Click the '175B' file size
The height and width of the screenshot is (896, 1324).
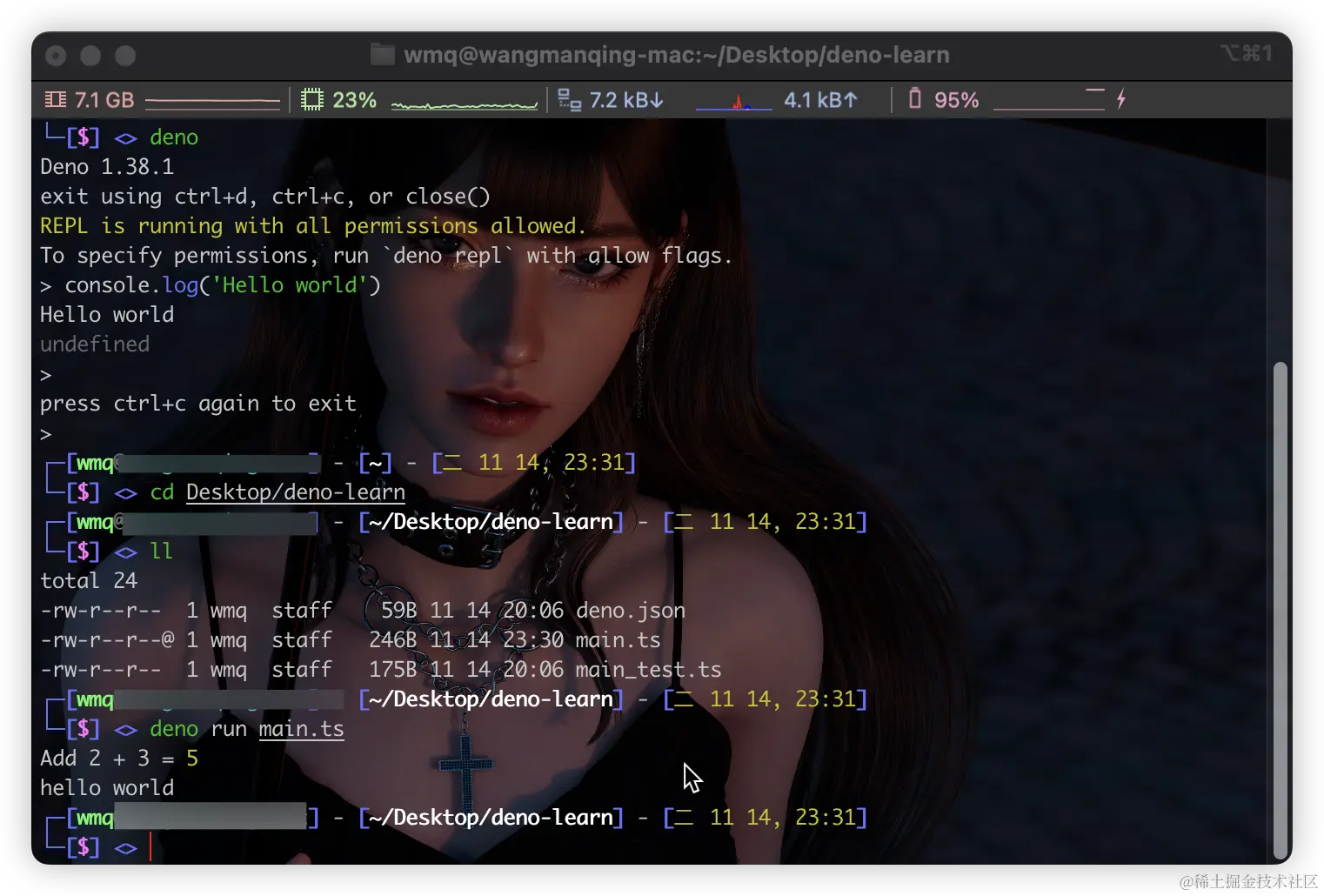[x=393, y=670]
